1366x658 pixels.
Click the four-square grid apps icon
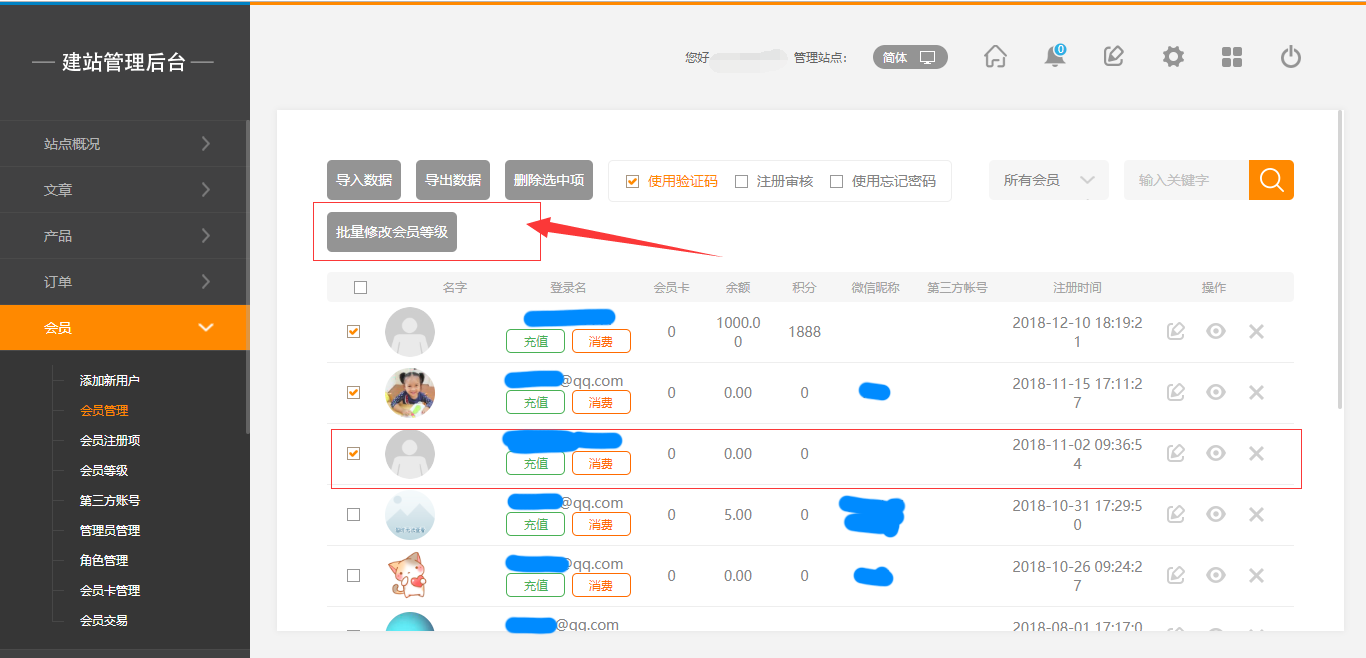(x=1232, y=57)
